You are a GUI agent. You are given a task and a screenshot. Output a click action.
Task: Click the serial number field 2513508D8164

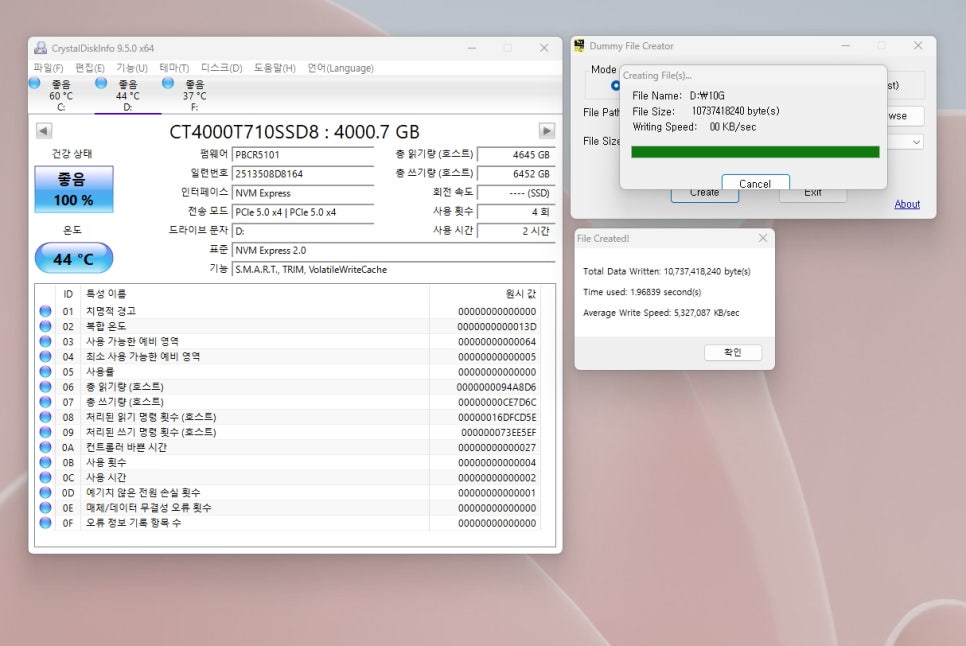302,174
